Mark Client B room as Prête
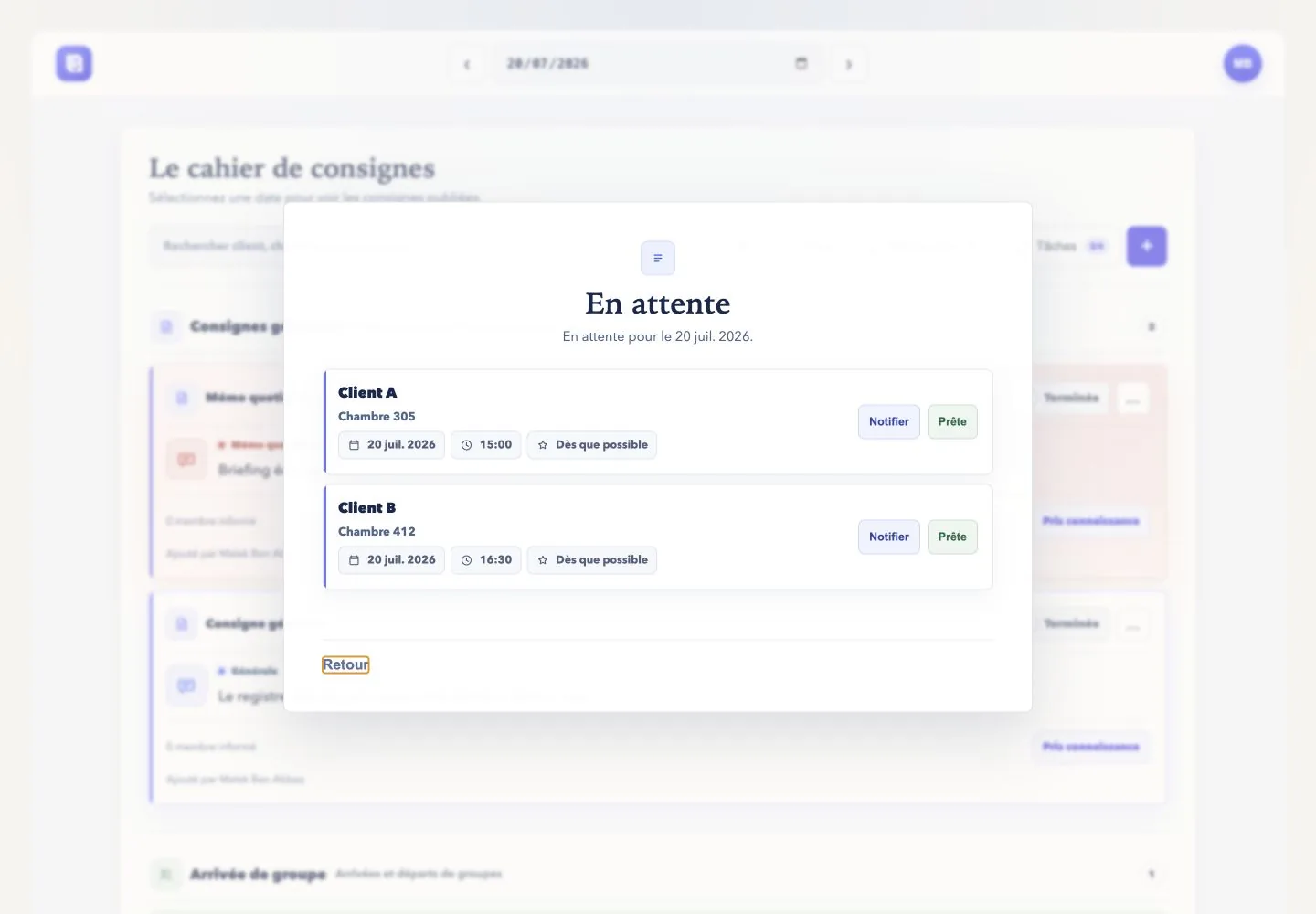Viewport: 1316px width, 914px height. point(952,537)
